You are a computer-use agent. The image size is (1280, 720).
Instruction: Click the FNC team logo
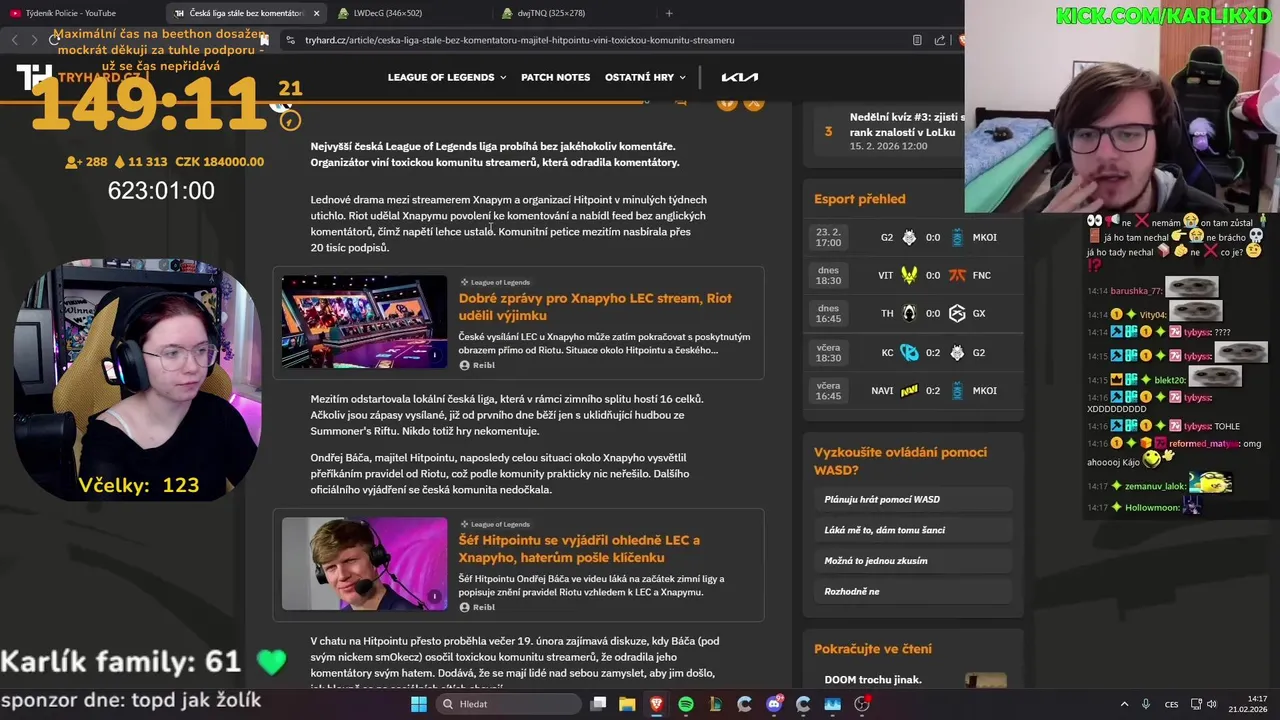[957, 275]
